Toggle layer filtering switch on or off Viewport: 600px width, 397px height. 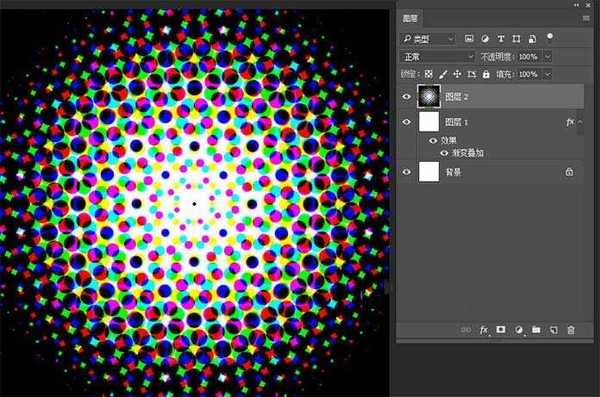point(550,36)
